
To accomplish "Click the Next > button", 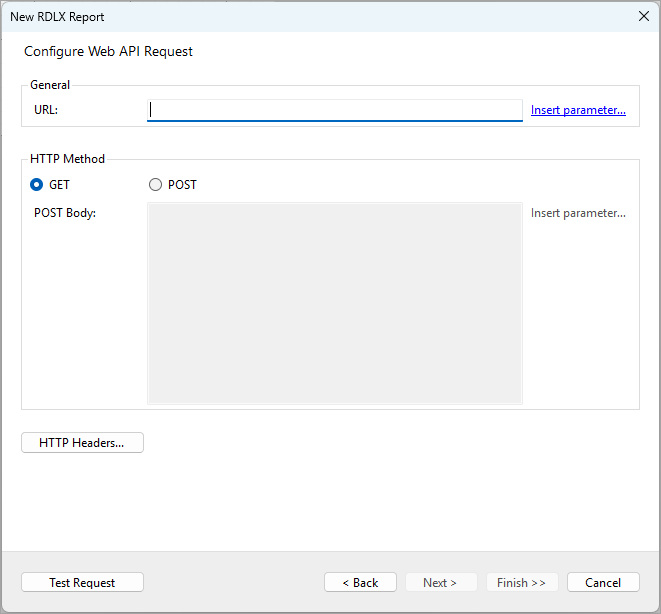I will point(441,582).
